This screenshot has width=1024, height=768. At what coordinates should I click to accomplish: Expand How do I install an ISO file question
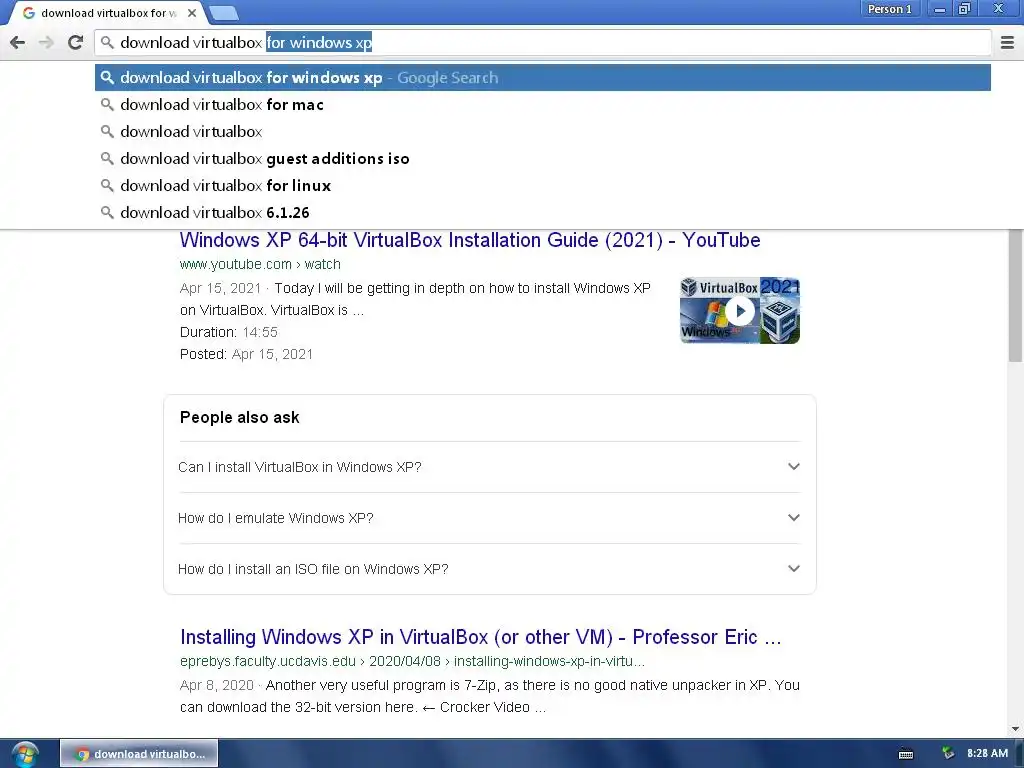(x=489, y=569)
